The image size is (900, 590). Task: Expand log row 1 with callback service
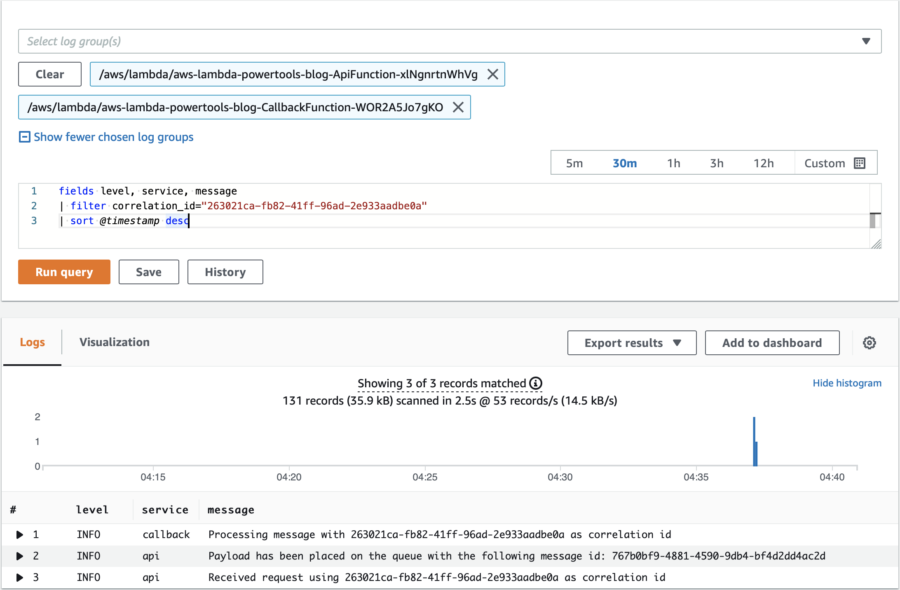(x=20, y=534)
